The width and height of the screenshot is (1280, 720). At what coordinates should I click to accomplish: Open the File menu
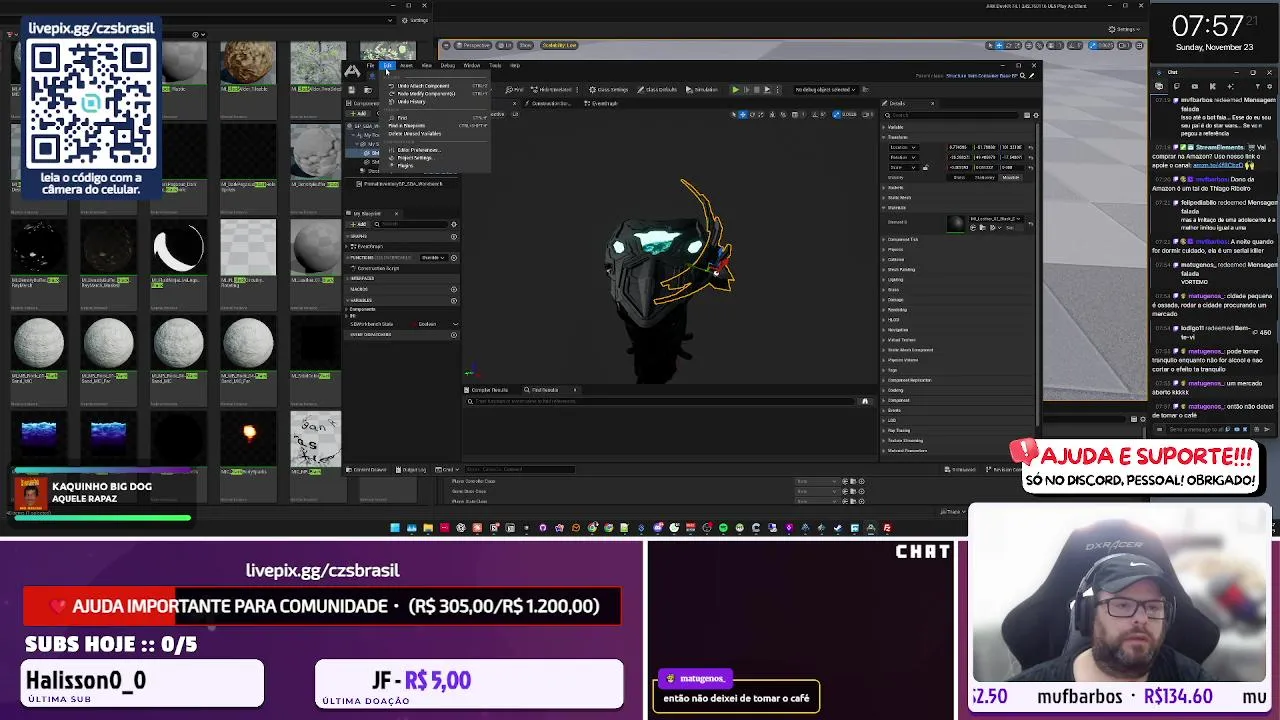click(370, 65)
